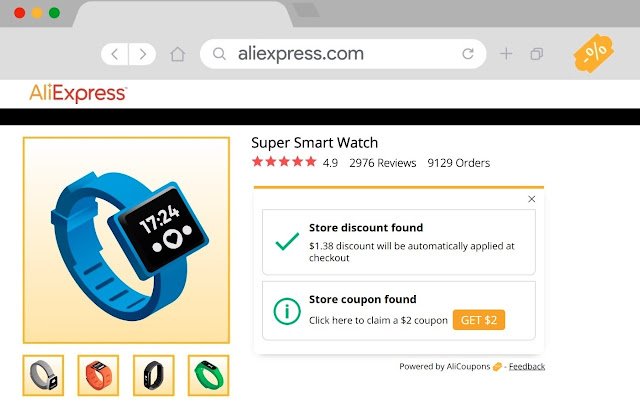
Task: Show all tabs overview icon
Action: [537, 54]
